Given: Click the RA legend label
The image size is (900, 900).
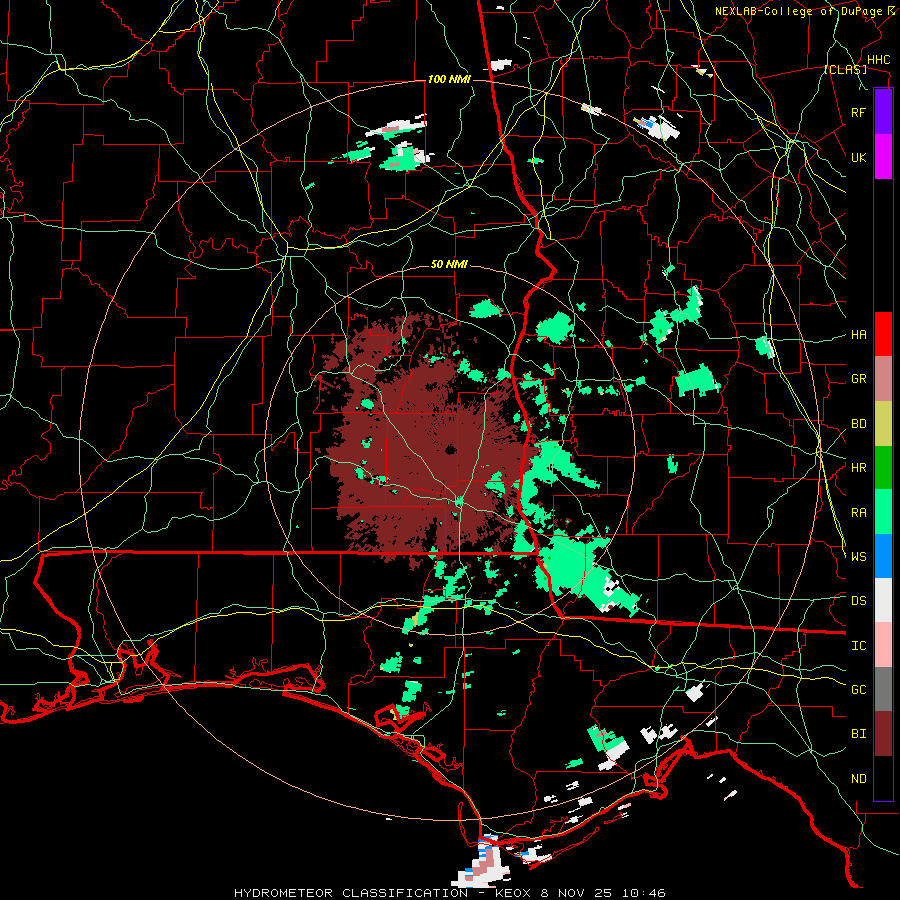Looking at the screenshot, I should 858,513.
